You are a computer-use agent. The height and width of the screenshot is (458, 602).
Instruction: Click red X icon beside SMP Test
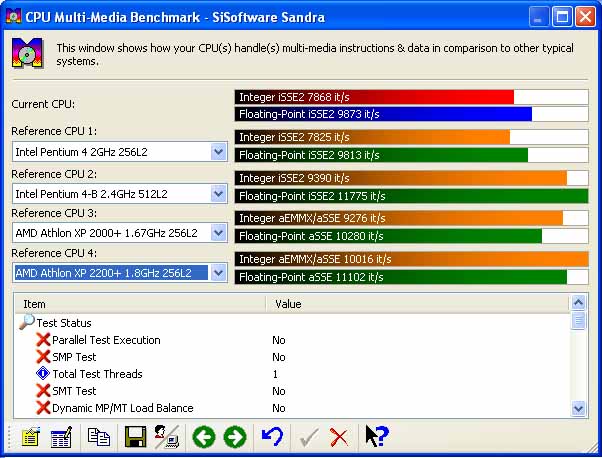tap(43, 357)
